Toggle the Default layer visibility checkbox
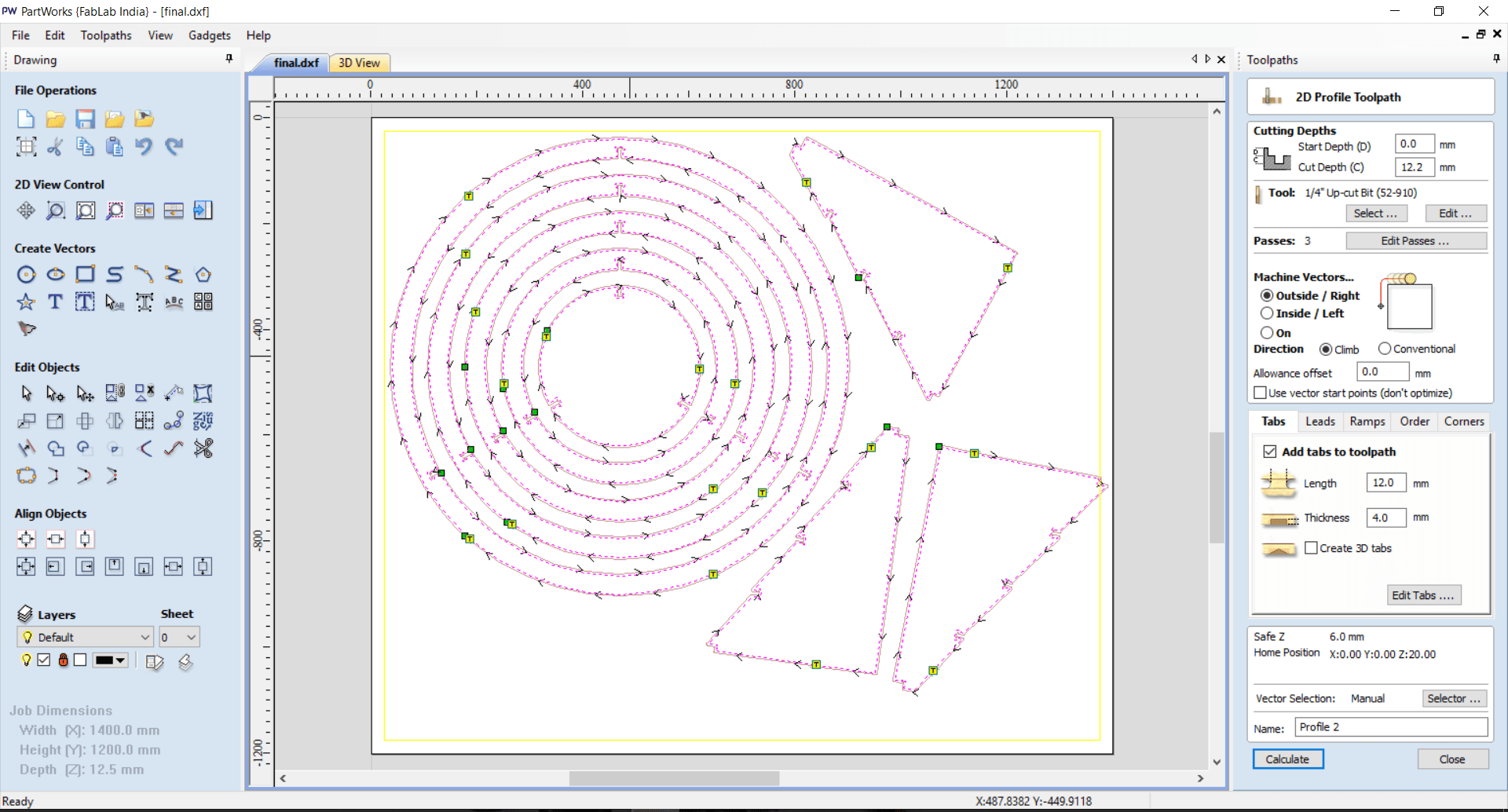 pos(44,660)
